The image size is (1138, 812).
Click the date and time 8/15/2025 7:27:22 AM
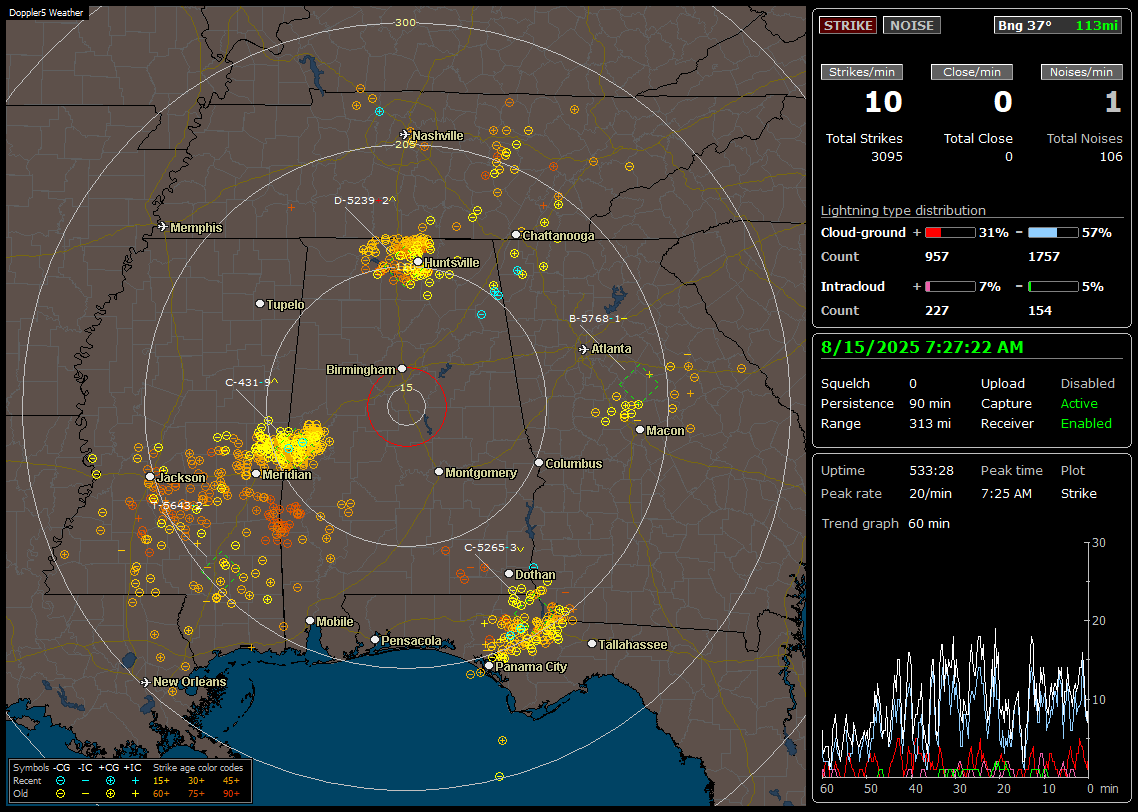click(x=922, y=348)
